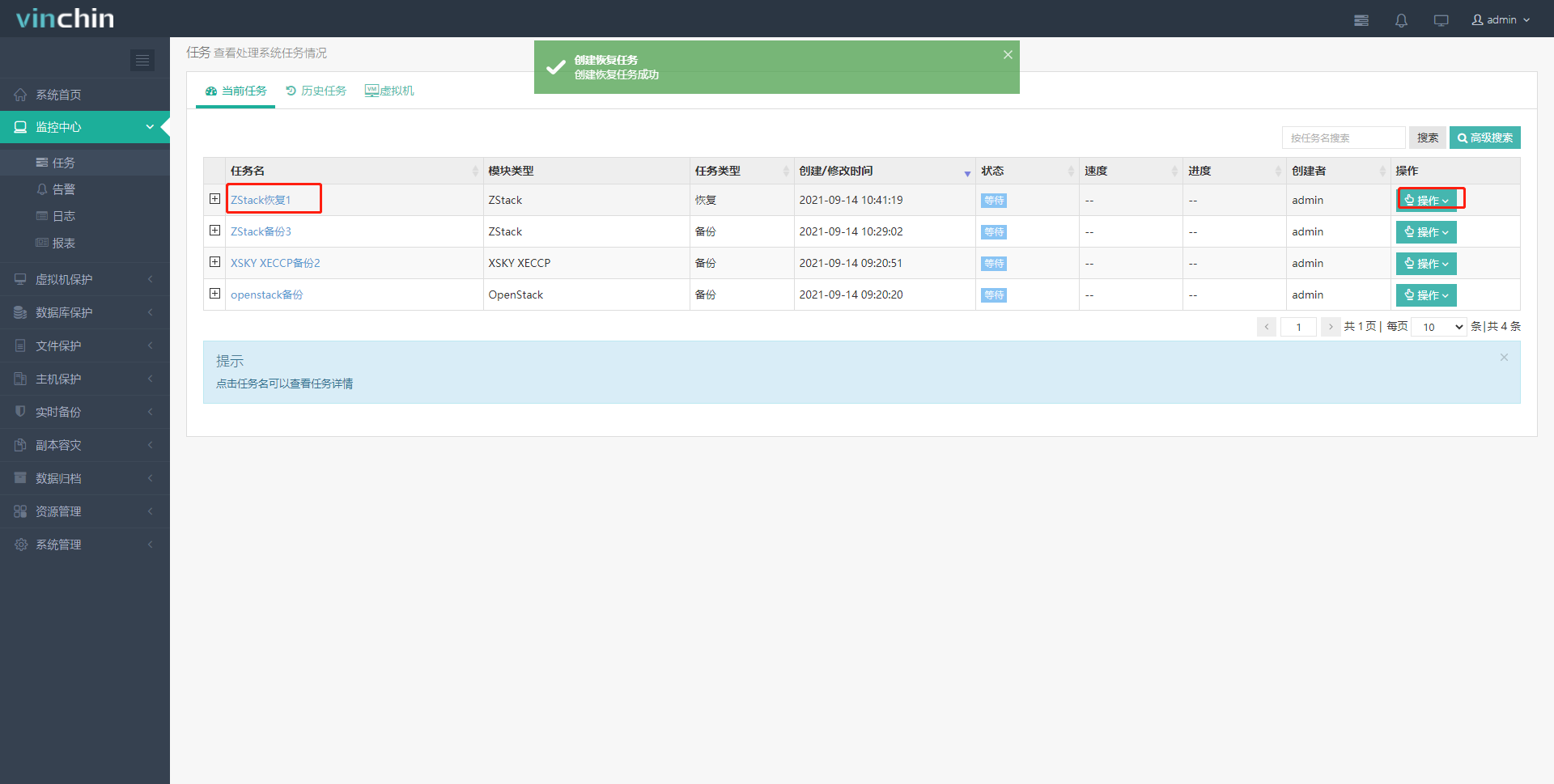
Task: Switch to 历史任务 tab
Action: tap(316, 91)
